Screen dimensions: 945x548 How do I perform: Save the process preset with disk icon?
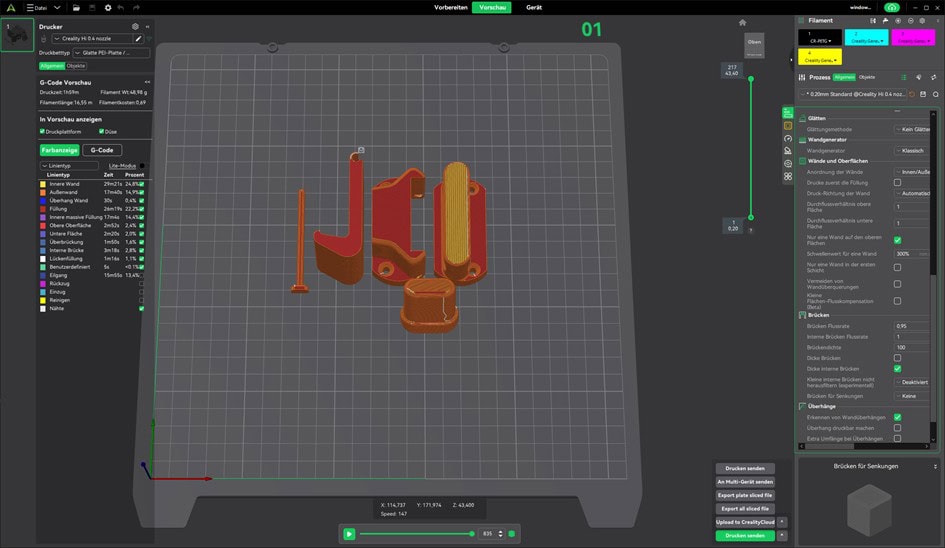(922, 95)
